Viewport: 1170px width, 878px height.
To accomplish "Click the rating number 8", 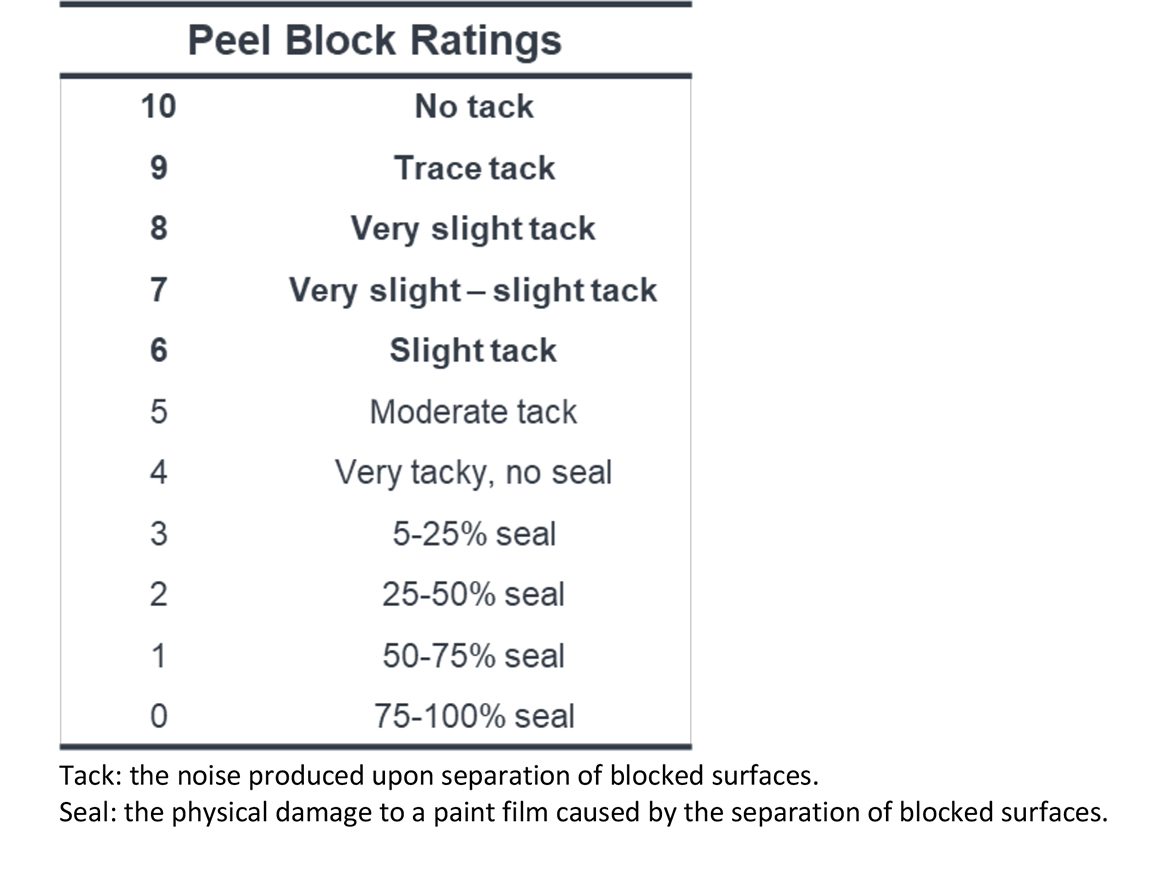I will tap(158, 229).
